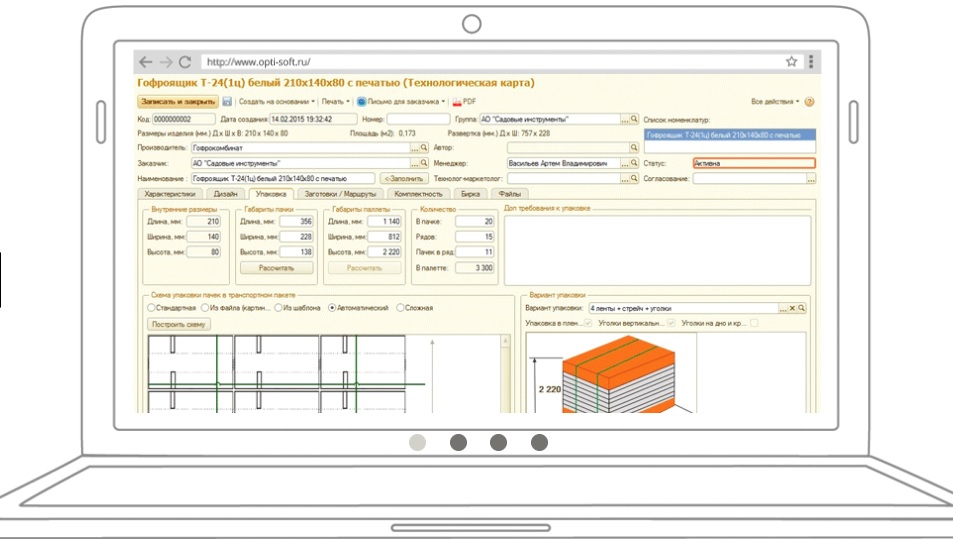
Task: Click the Статус input field
Action: point(754,163)
